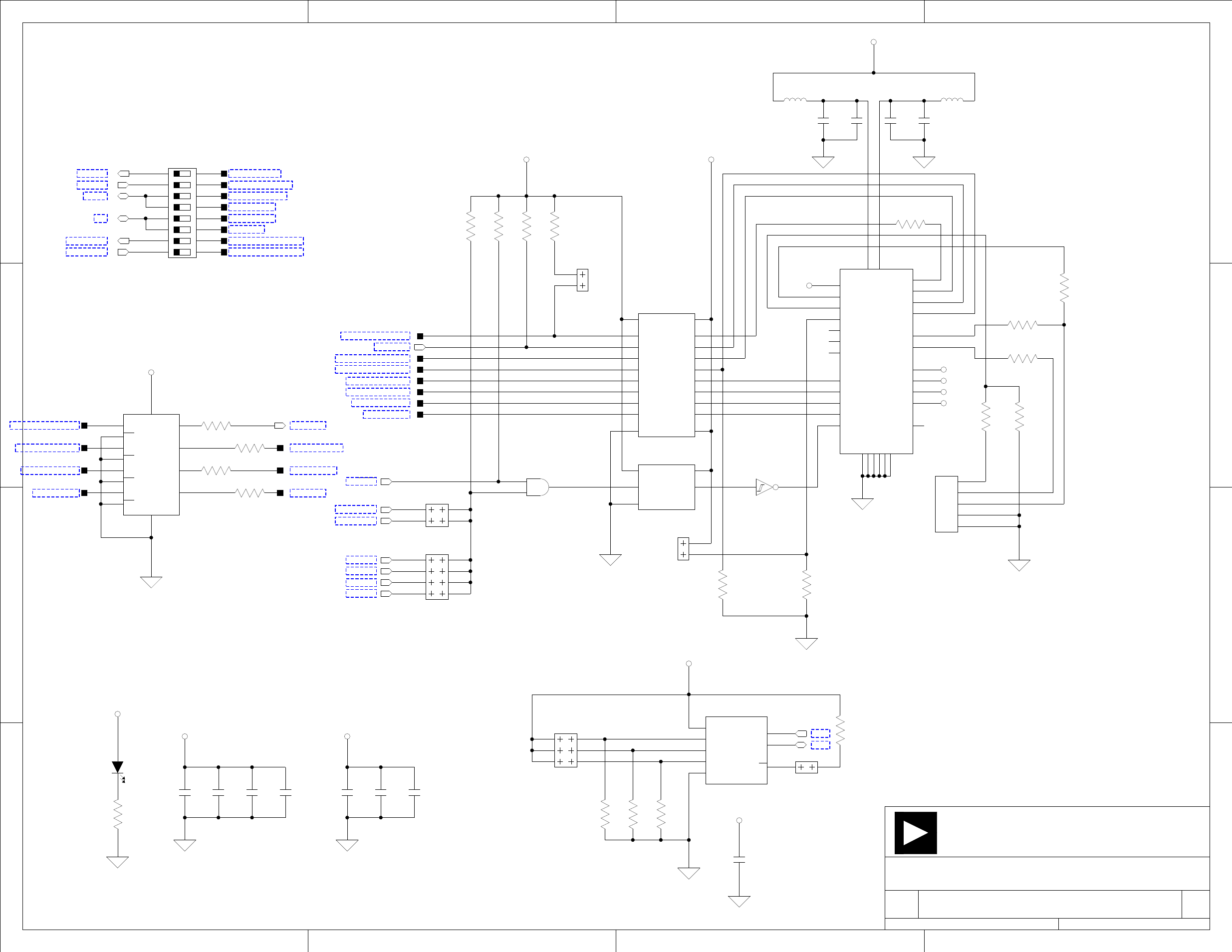1232x952 pixels.
Task: Click the ground symbol below the tall IC's bottom pins
Action: (x=862, y=503)
